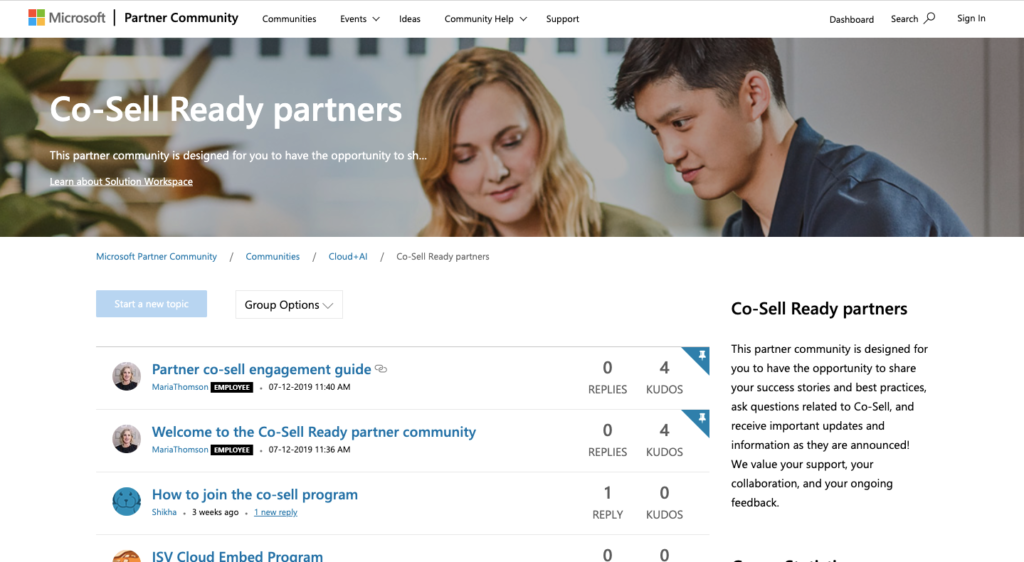Open MariaThomson avatar on Welcome post

click(x=126, y=439)
